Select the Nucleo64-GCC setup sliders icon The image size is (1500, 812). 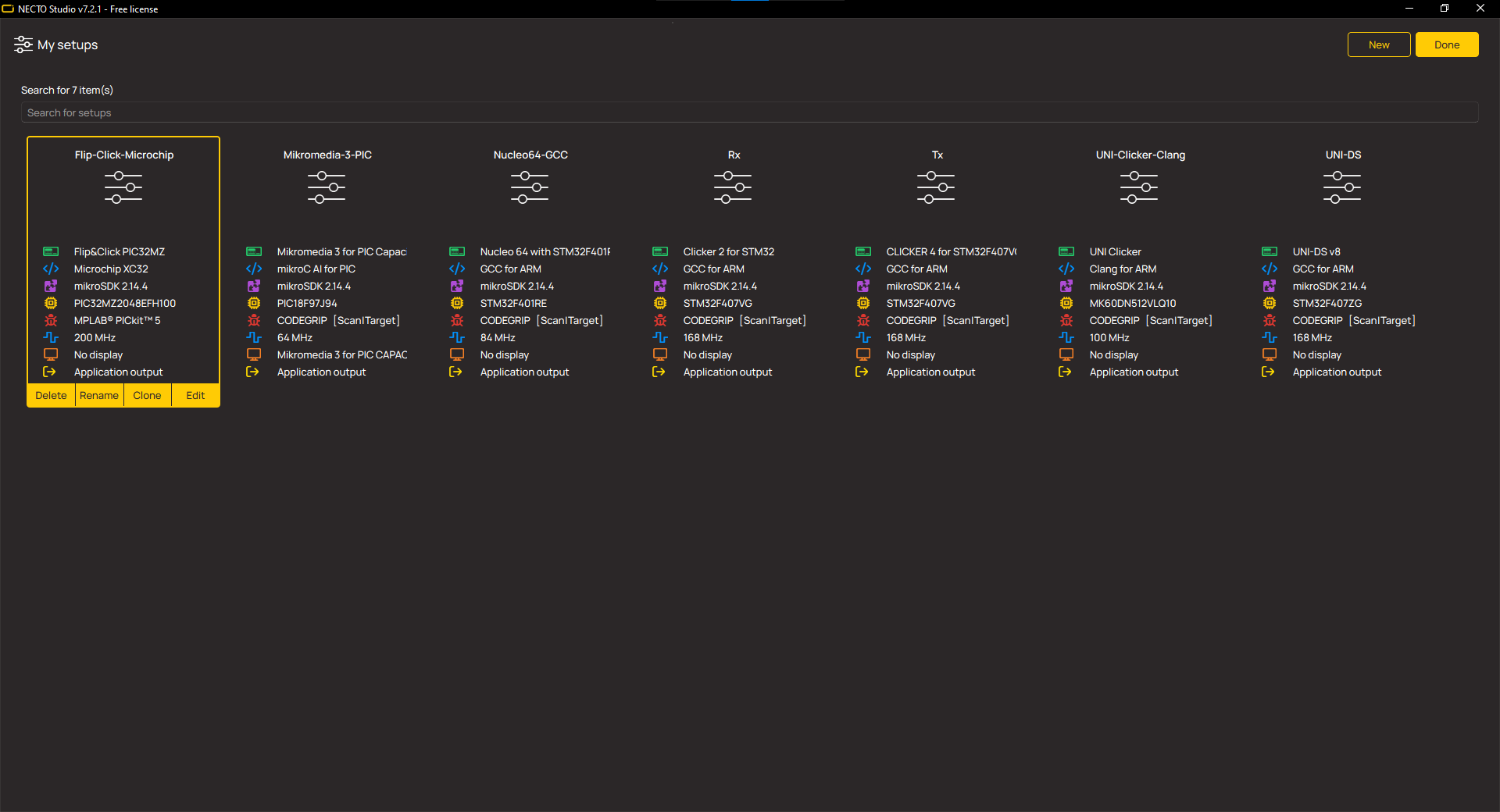pos(530,187)
